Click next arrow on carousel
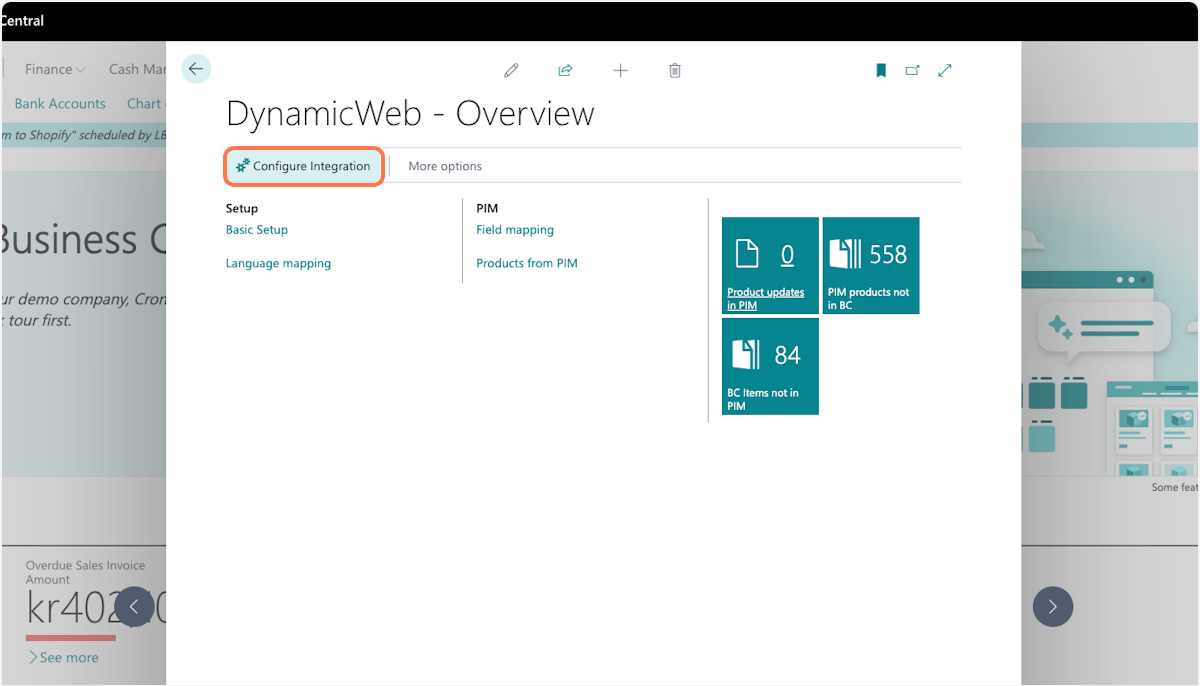 point(1052,606)
